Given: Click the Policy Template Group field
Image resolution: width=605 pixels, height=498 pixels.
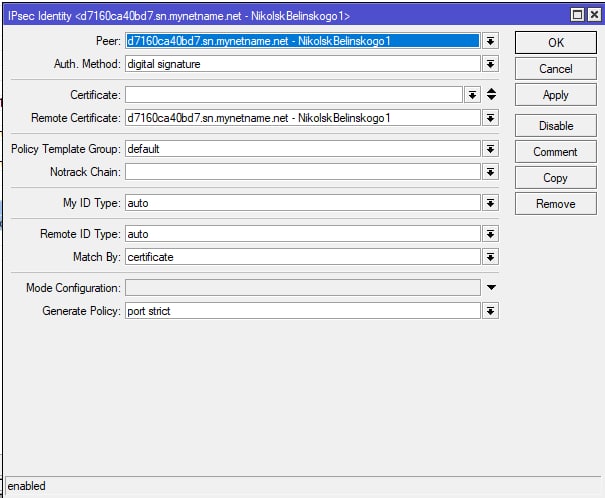Looking at the screenshot, I should point(302,149).
